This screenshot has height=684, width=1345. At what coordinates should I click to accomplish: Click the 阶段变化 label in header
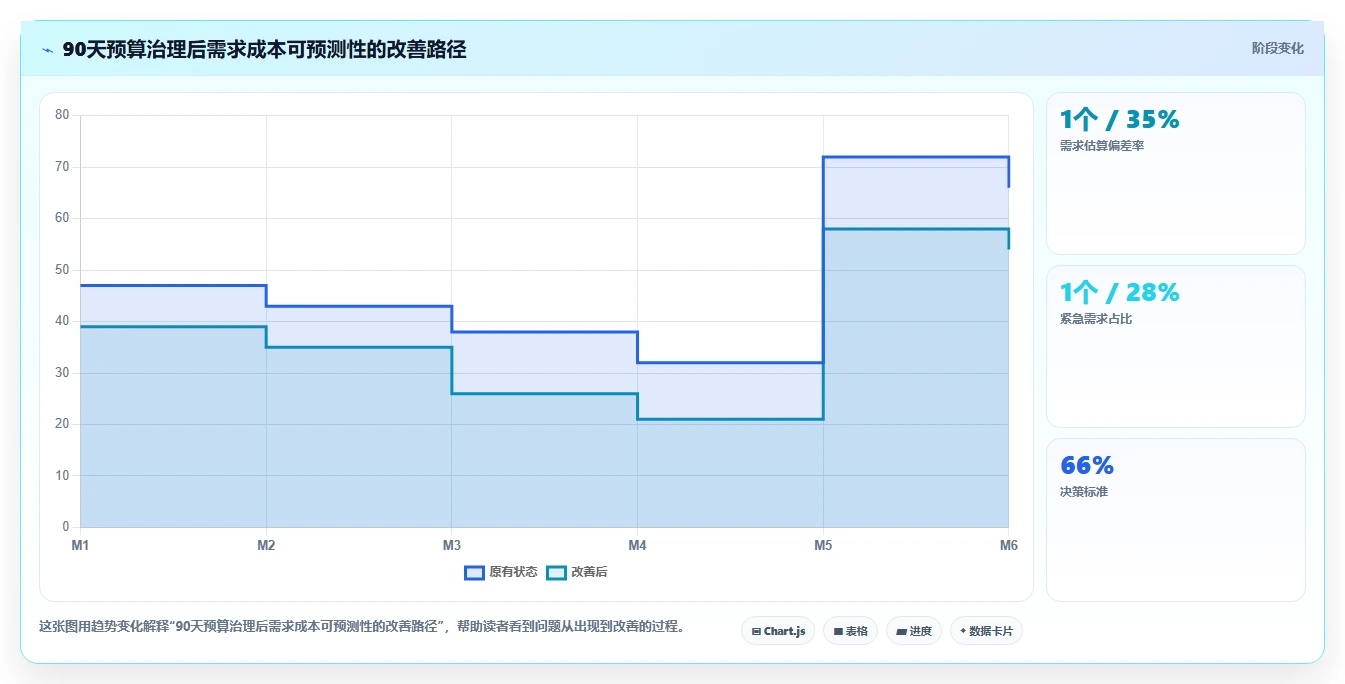1277,48
